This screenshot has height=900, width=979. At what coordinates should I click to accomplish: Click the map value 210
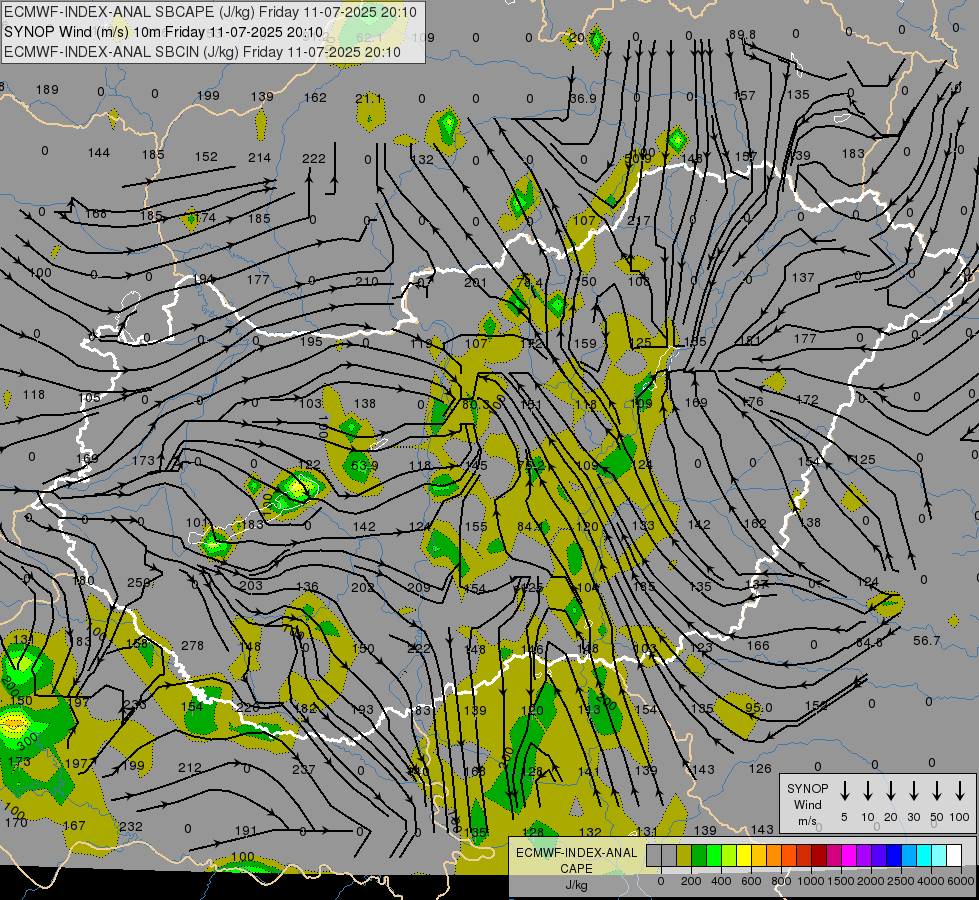(367, 281)
